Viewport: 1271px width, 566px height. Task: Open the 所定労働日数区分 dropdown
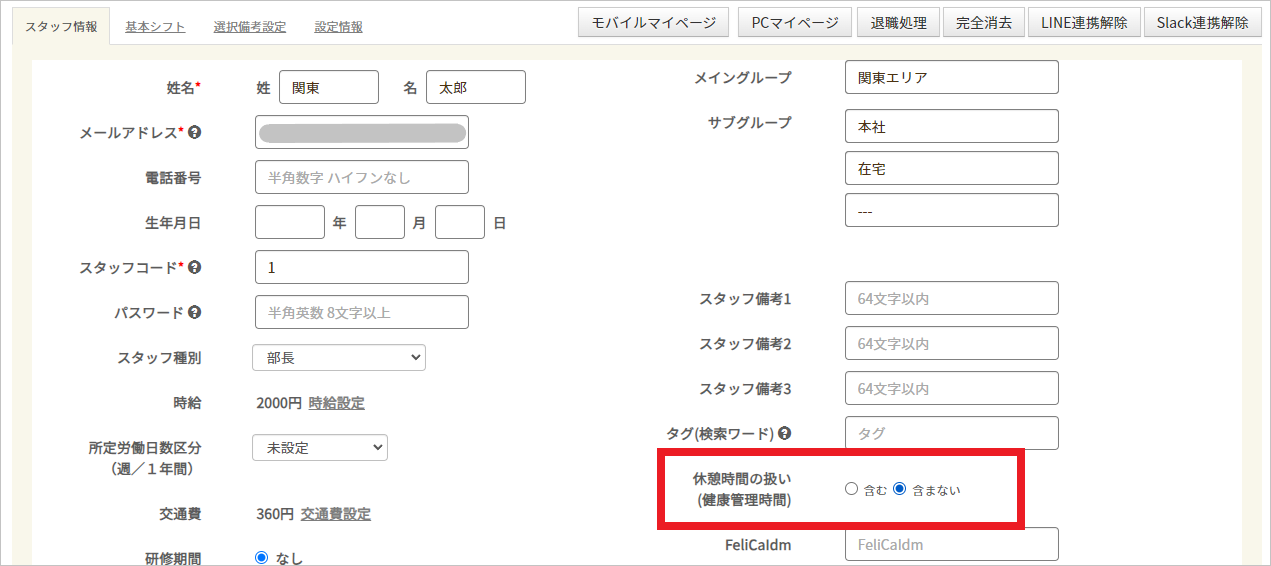320,448
